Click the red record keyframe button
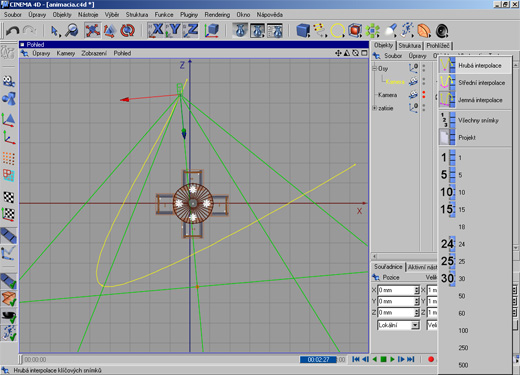520x375 pixels. (x=431, y=359)
